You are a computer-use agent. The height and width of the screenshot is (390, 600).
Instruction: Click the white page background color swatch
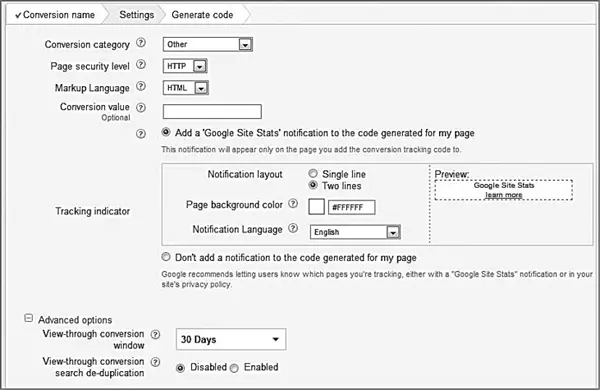[316, 207]
